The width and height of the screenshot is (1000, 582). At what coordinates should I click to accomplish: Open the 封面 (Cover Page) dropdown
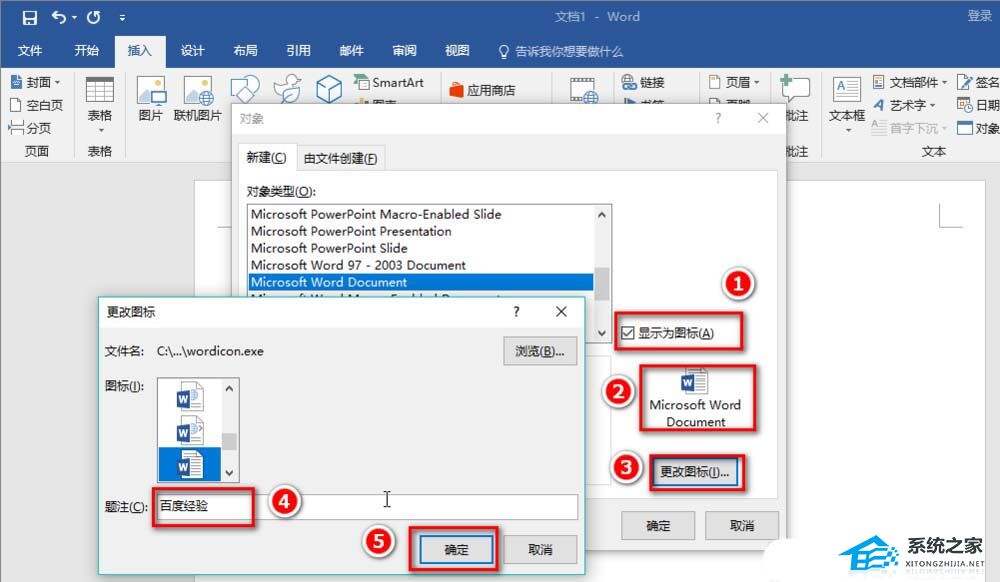33,81
